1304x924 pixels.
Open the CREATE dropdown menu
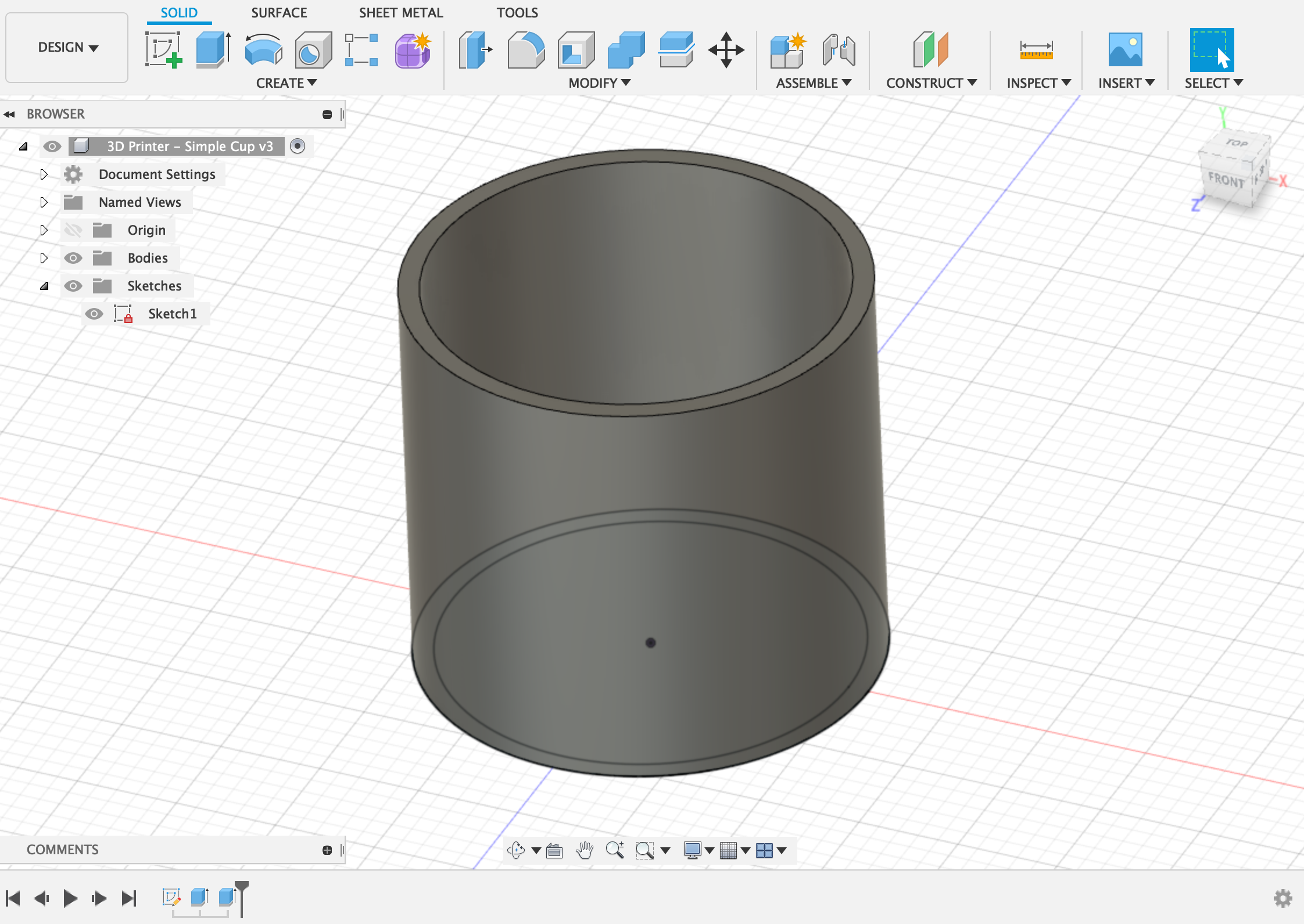tap(286, 83)
